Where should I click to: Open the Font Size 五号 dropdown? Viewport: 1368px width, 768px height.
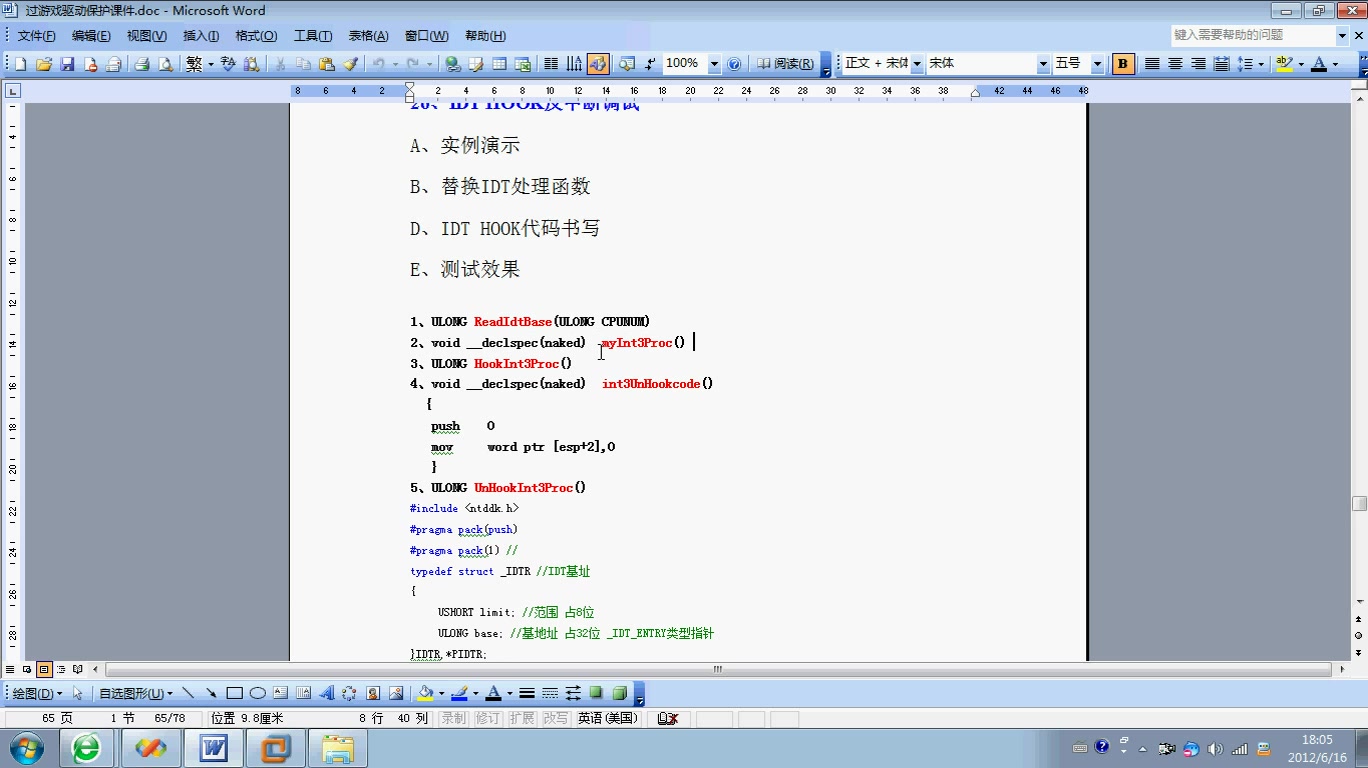(x=1097, y=64)
